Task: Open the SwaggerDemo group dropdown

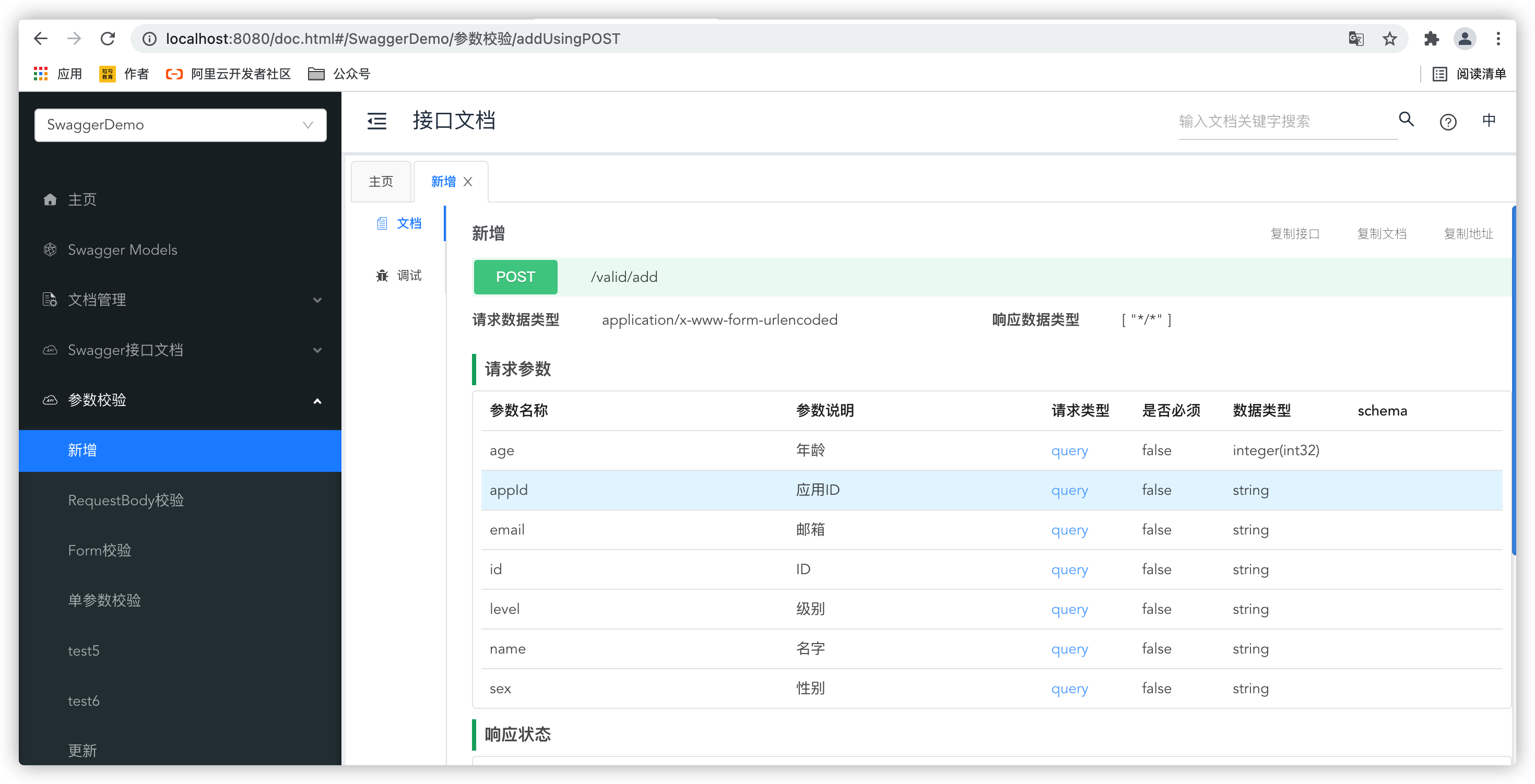Action: pos(180,125)
